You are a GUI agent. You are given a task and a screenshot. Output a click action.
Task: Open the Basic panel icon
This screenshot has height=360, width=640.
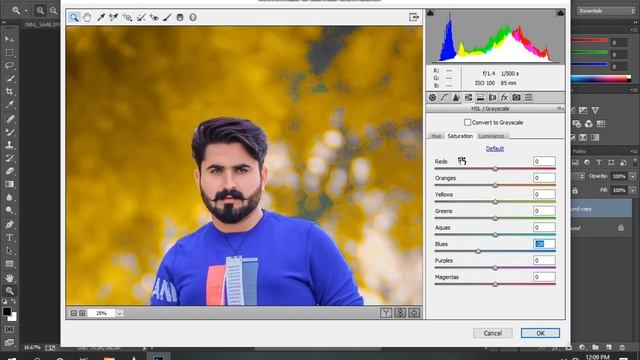click(432, 97)
